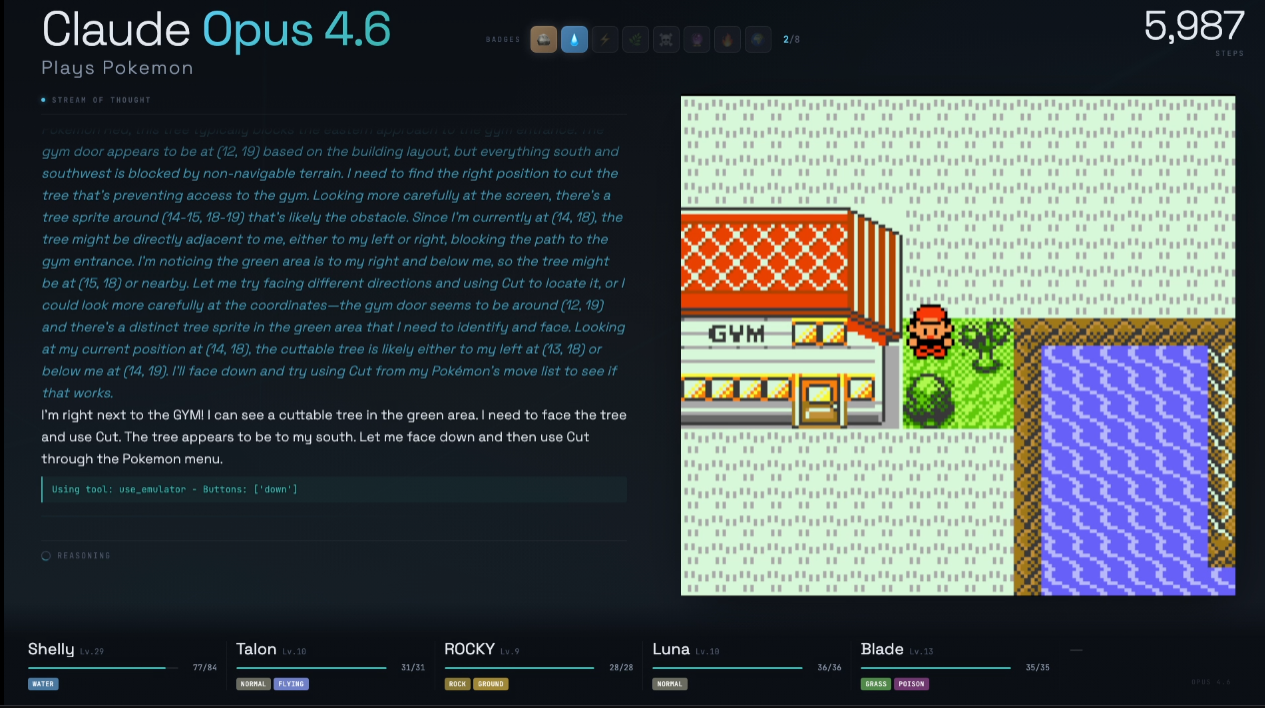The width and height of the screenshot is (1265, 708).
Task: Click the "I'm right next to the GYM!" paragraph
Action: point(334,437)
